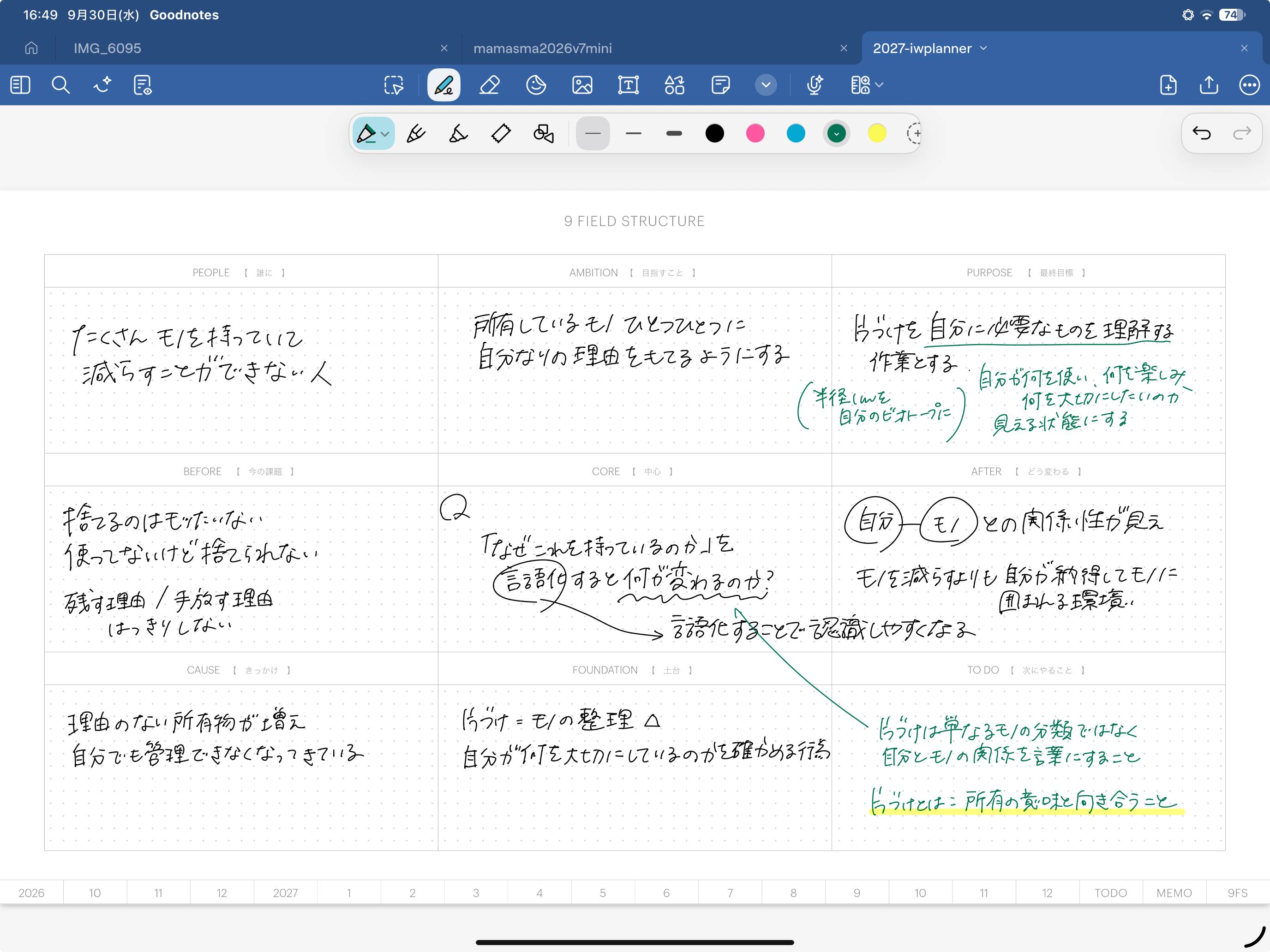This screenshot has height=952, width=1270.
Task: Go to the home library
Action: 31,48
